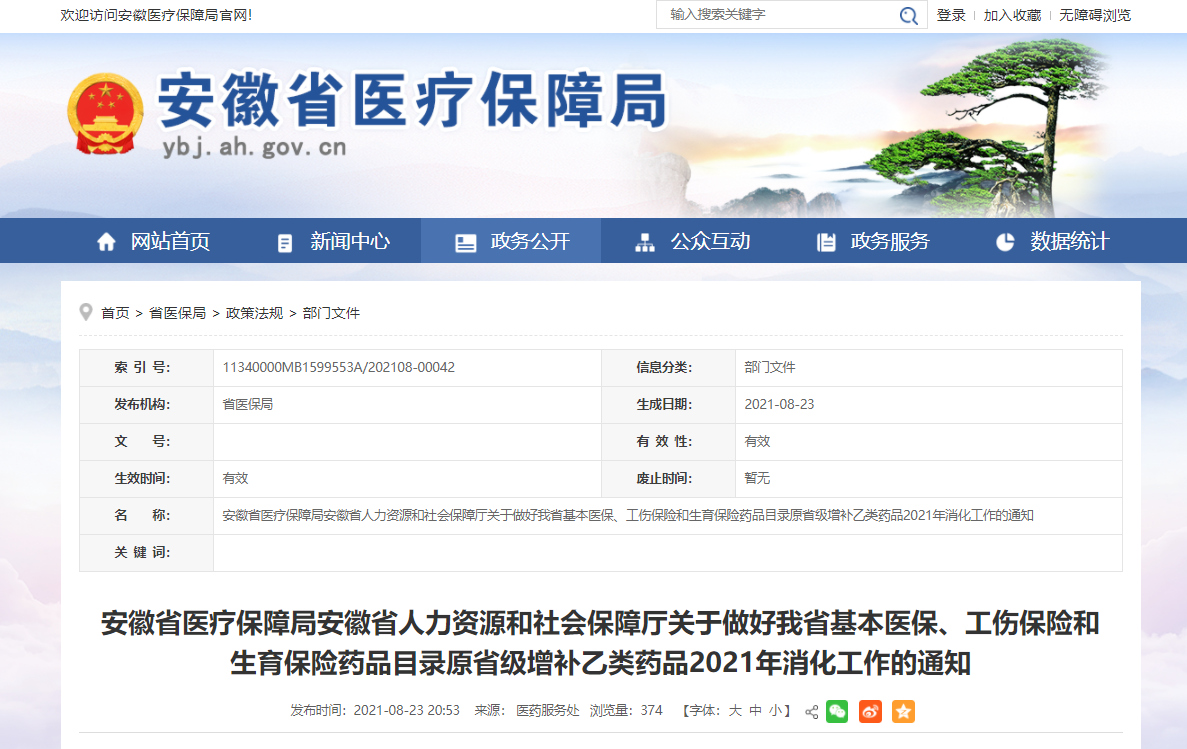Viewport: 1187px width, 749px height.
Task: Click the 登录 login link
Action: point(951,15)
